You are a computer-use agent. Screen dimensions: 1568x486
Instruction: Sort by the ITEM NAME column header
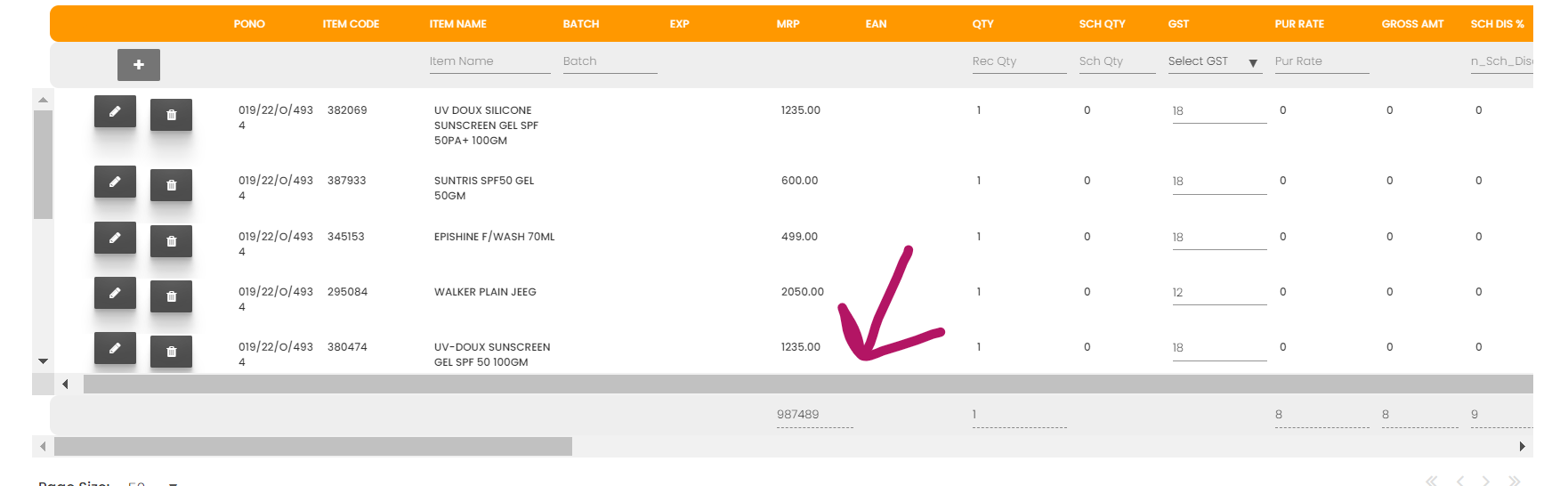click(457, 24)
